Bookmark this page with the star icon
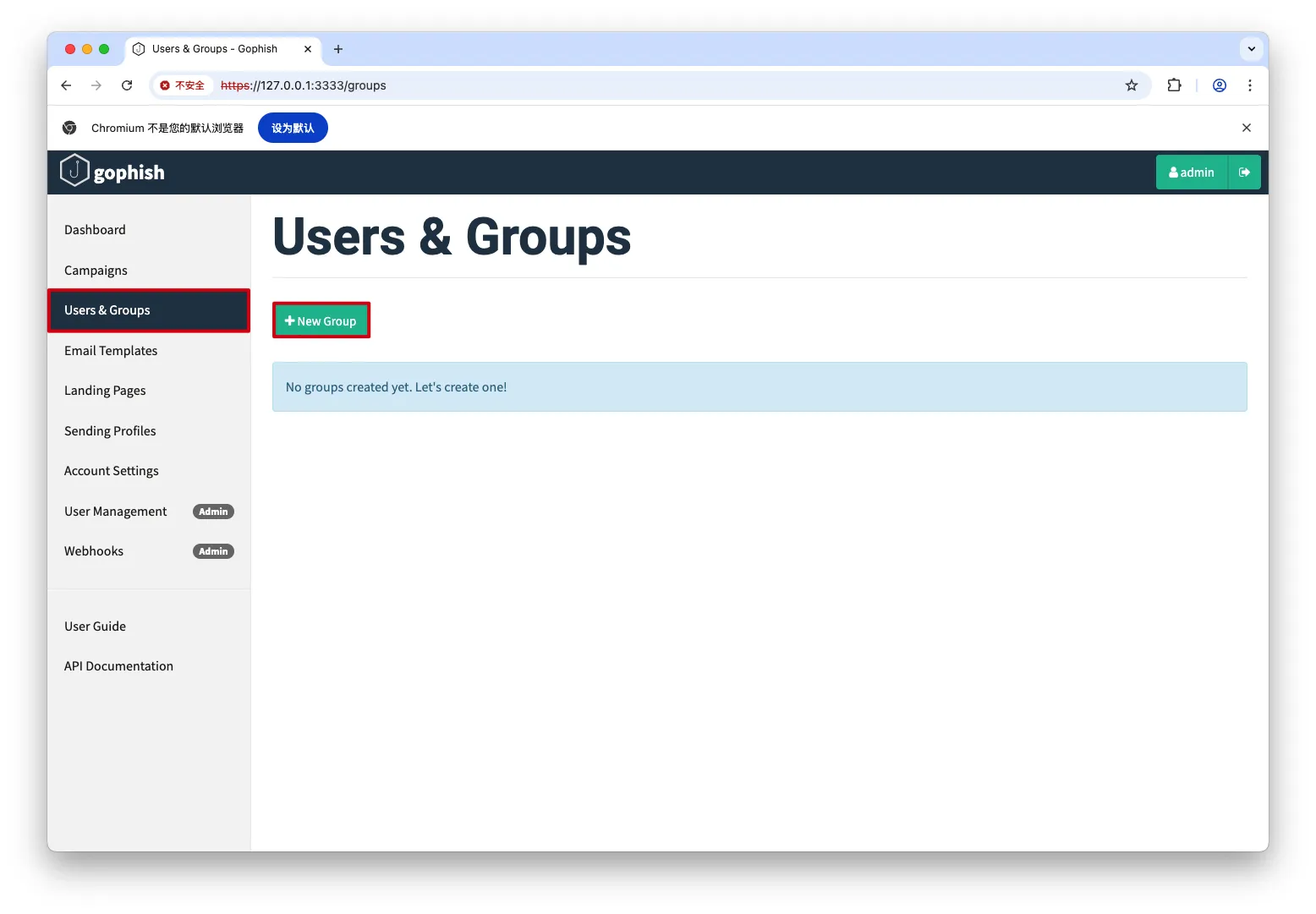The width and height of the screenshot is (1316, 914). (x=1131, y=85)
